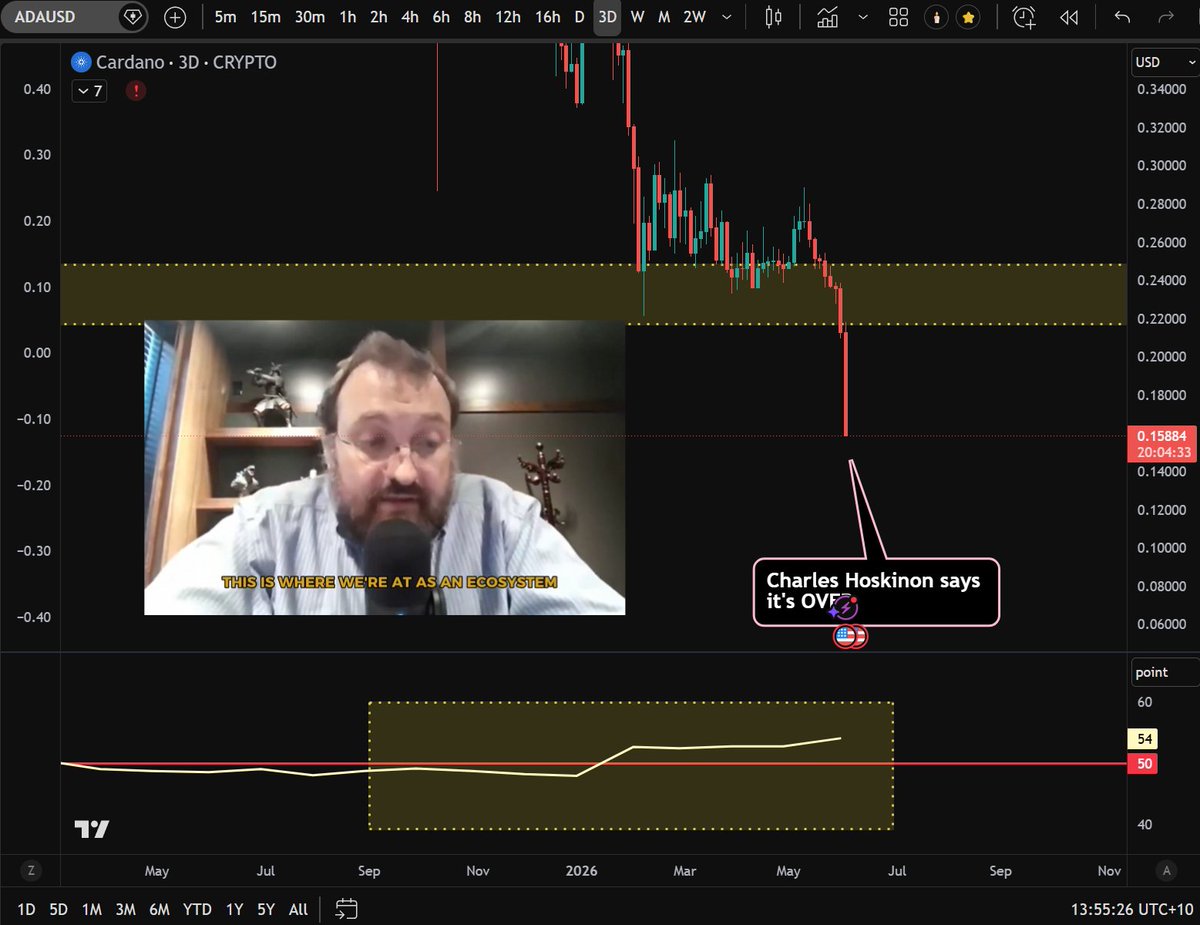Show All date range
Screen dimensions: 1200x925
point(298,909)
